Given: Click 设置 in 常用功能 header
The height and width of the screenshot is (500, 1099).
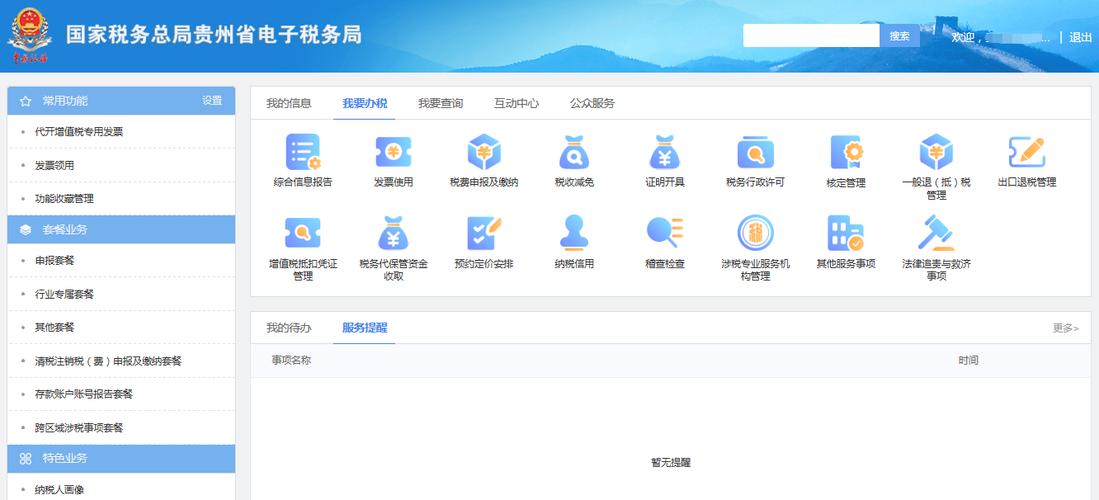Looking at the screenshot, I should 212,101.
